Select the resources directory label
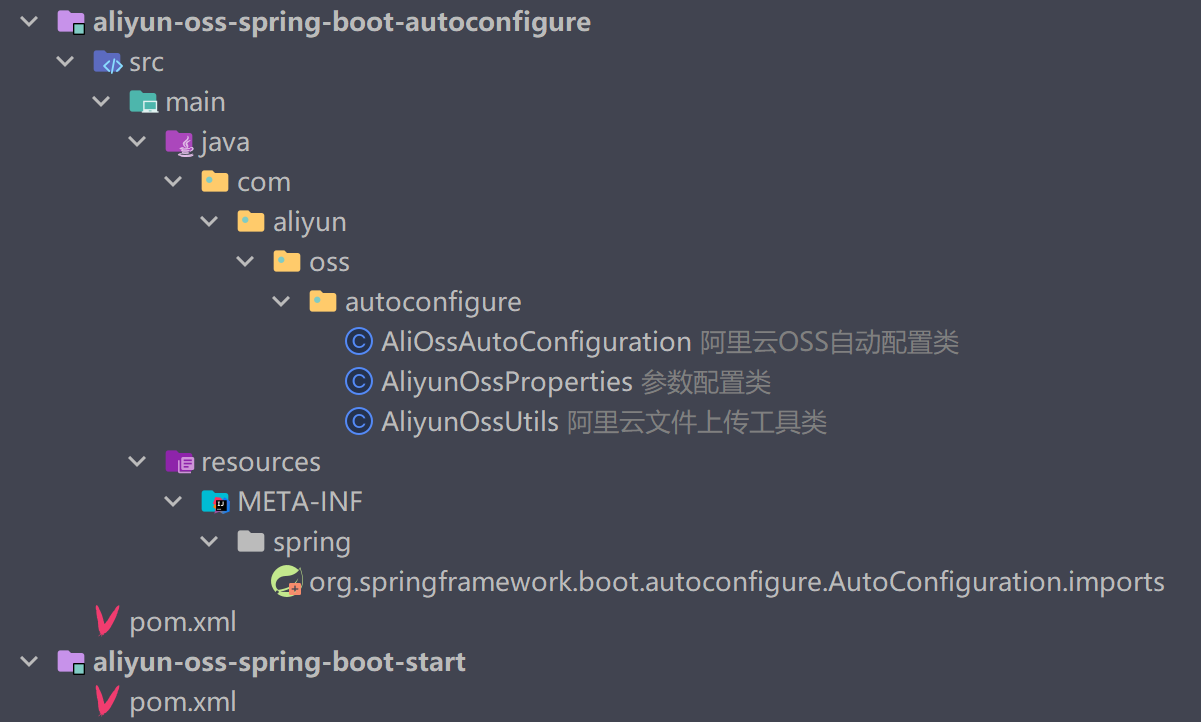 point(261,462)
